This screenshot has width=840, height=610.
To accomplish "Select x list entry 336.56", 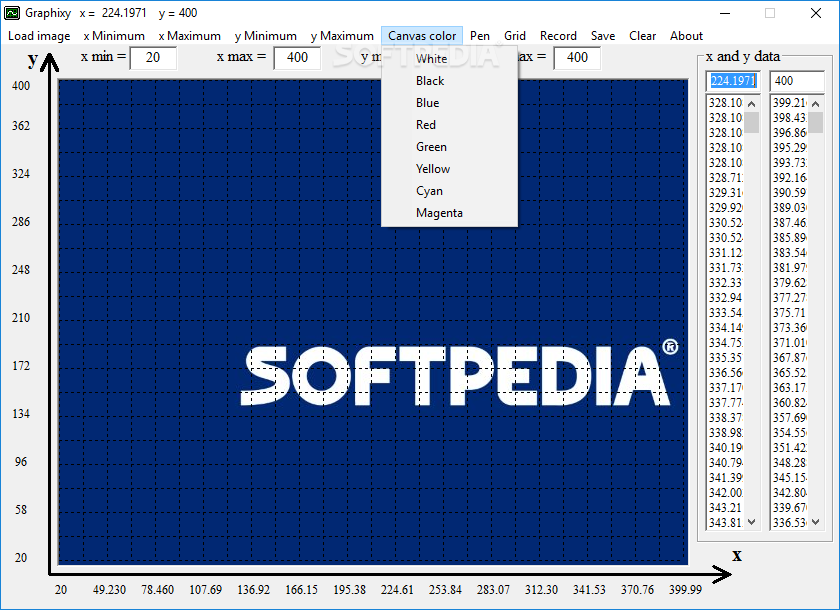I will pyautogui.click(x=725, y=373).
